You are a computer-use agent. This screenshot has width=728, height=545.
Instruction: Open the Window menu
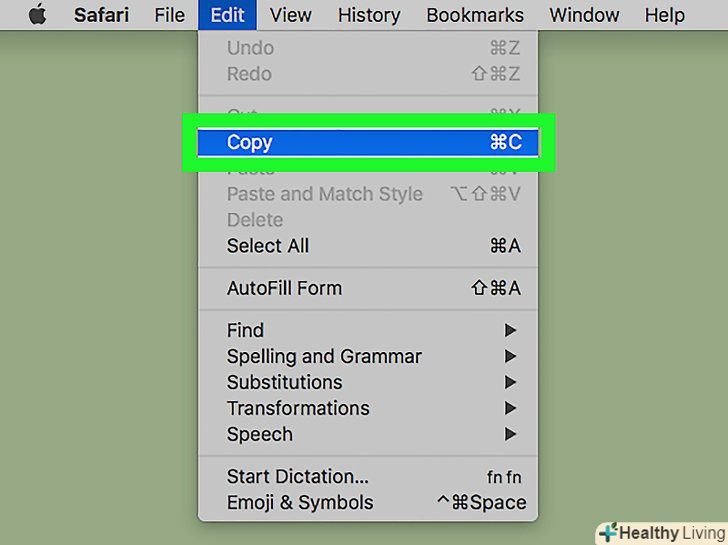[585, 15]
